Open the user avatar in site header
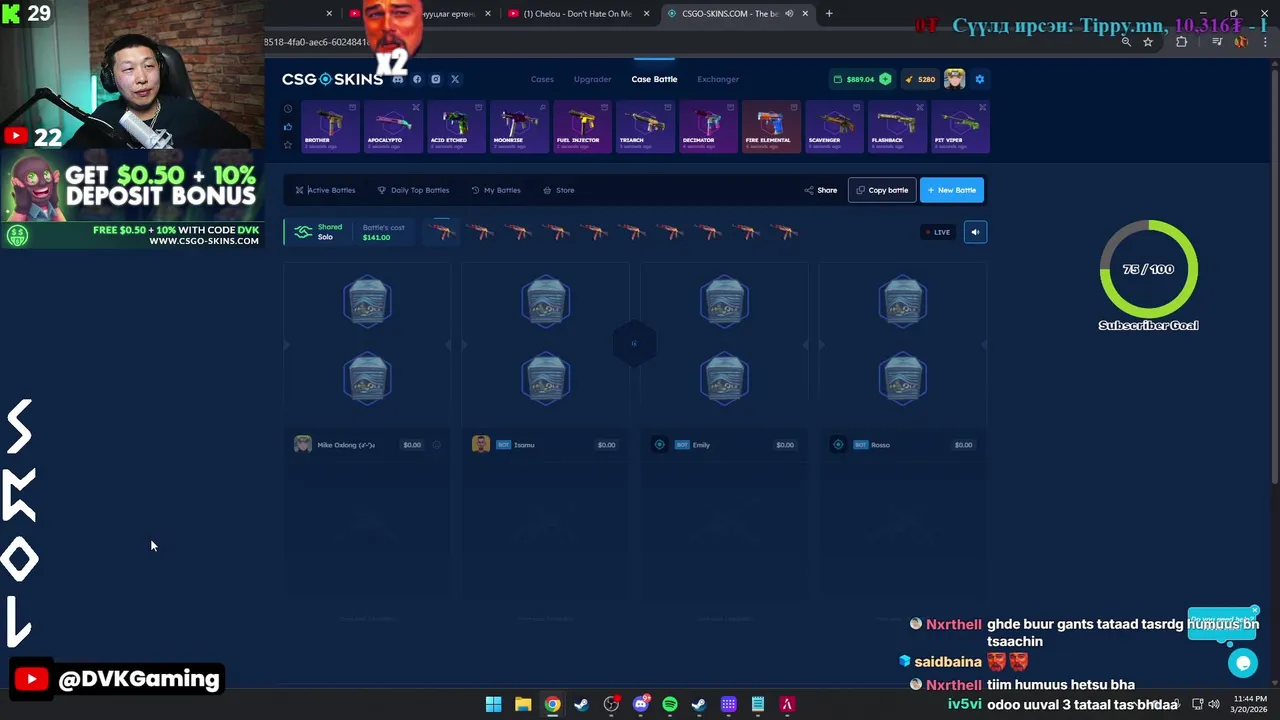This screenshot has height=720, width=1280. tap(955, 79)
